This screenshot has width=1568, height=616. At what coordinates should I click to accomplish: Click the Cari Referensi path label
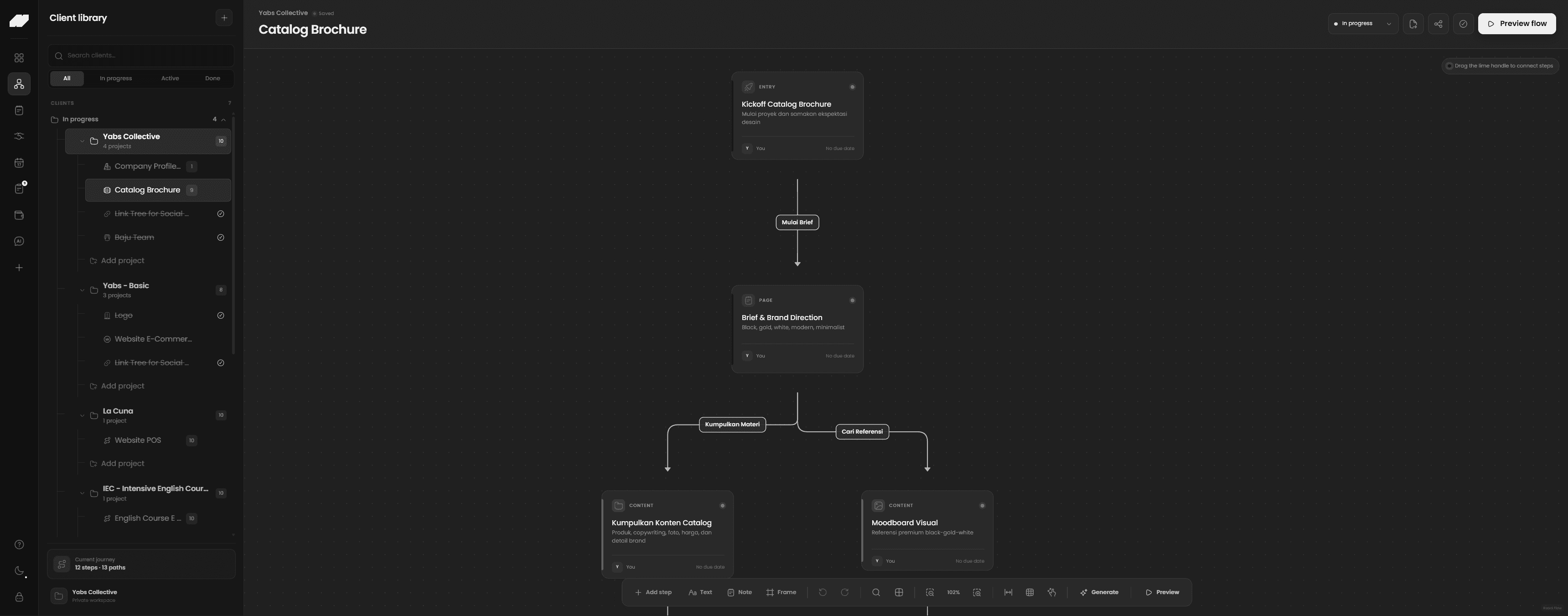[x=862, y=432]
